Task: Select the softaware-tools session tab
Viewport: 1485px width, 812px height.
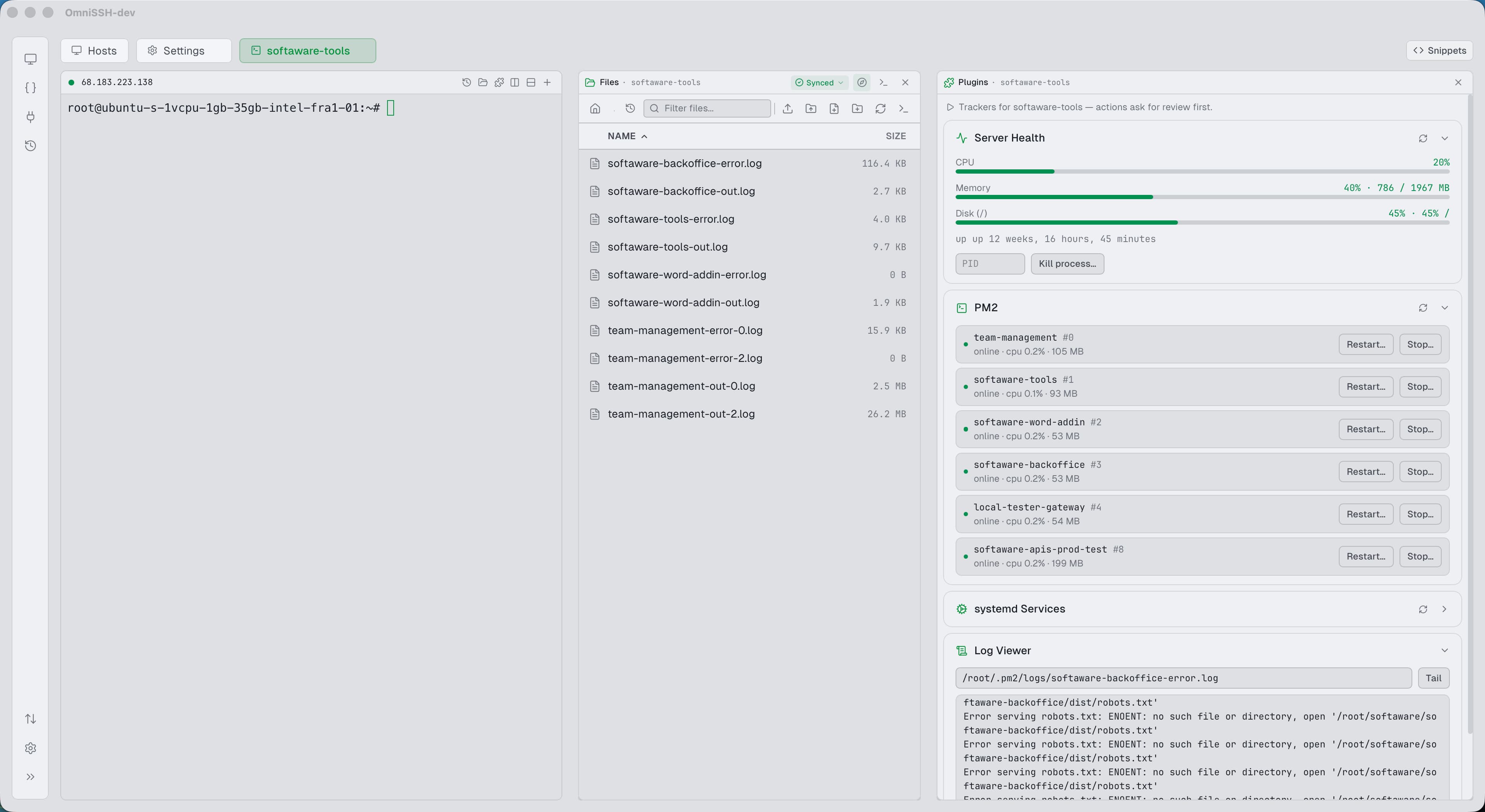Action: [308, 51]
